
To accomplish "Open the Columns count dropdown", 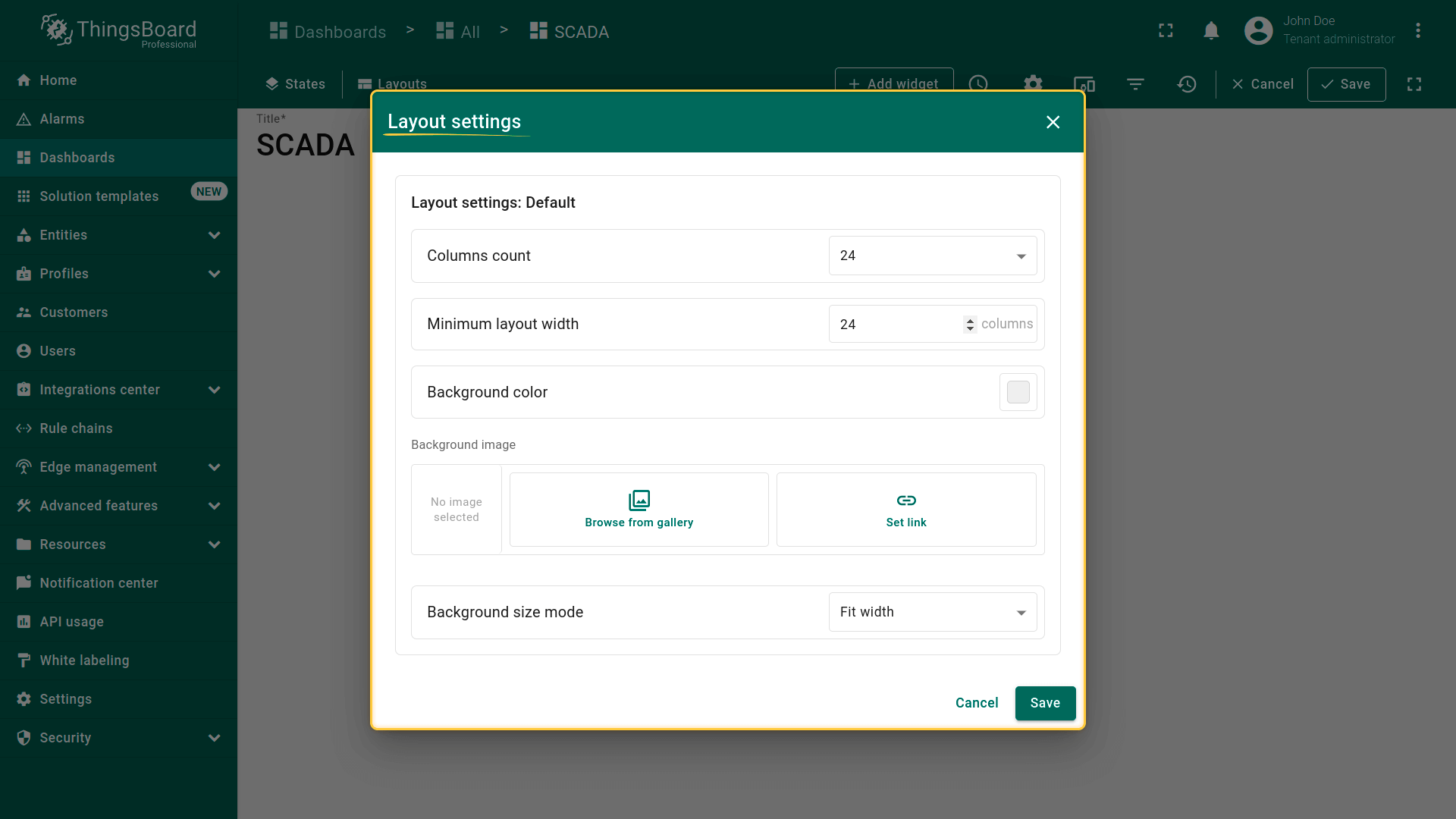I will (x=933, y=256).
